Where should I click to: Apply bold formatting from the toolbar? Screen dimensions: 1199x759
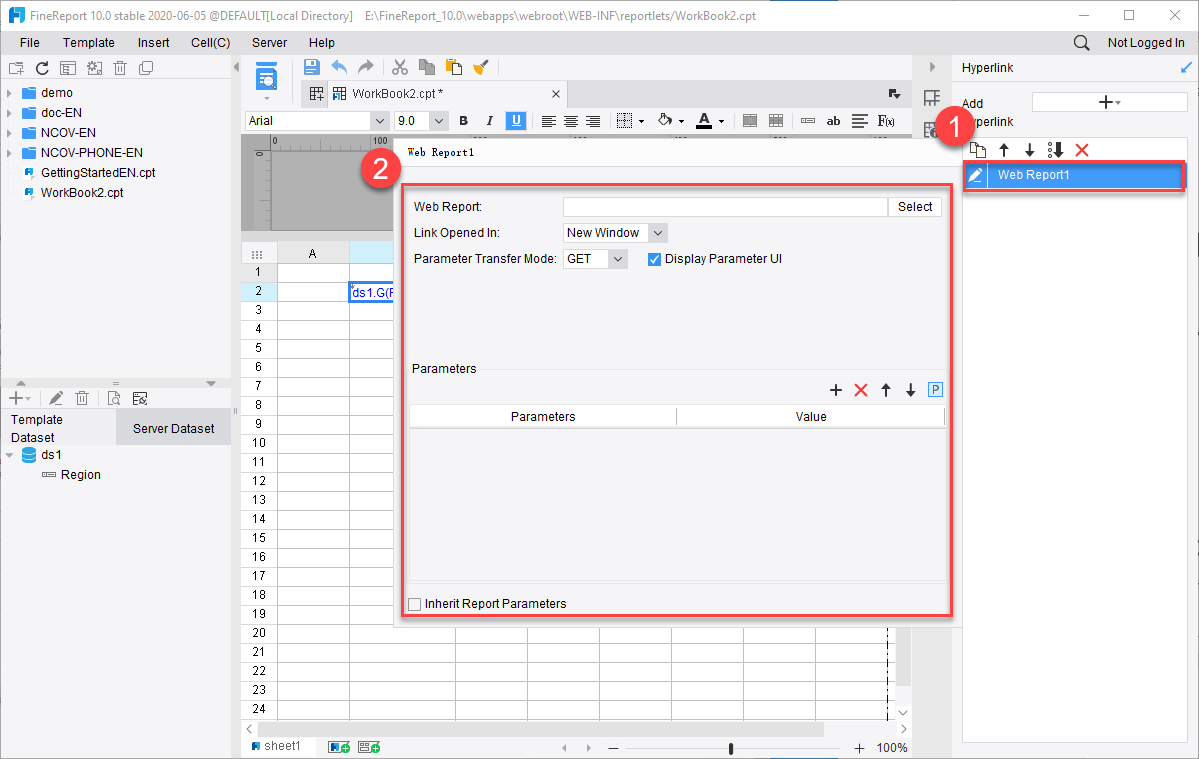(463, 120)
